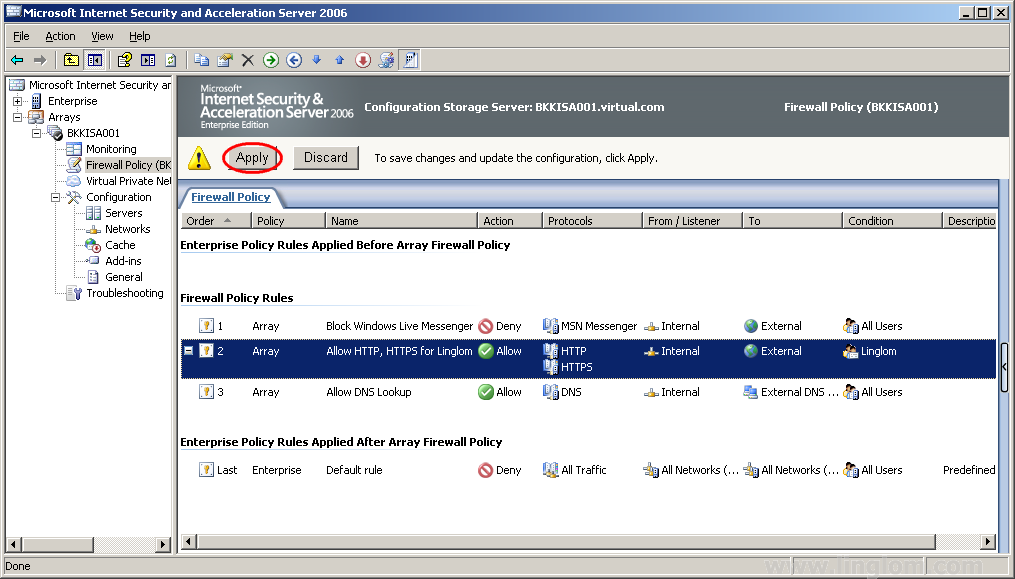
Task: Select Cache under Configuration
Action: tap(120, 245)
